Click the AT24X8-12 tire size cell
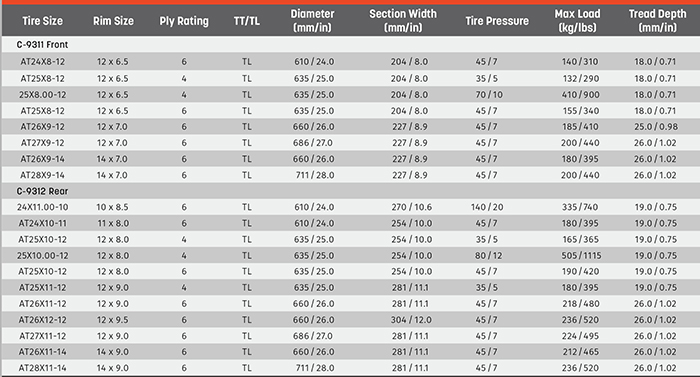 [42, 62]
